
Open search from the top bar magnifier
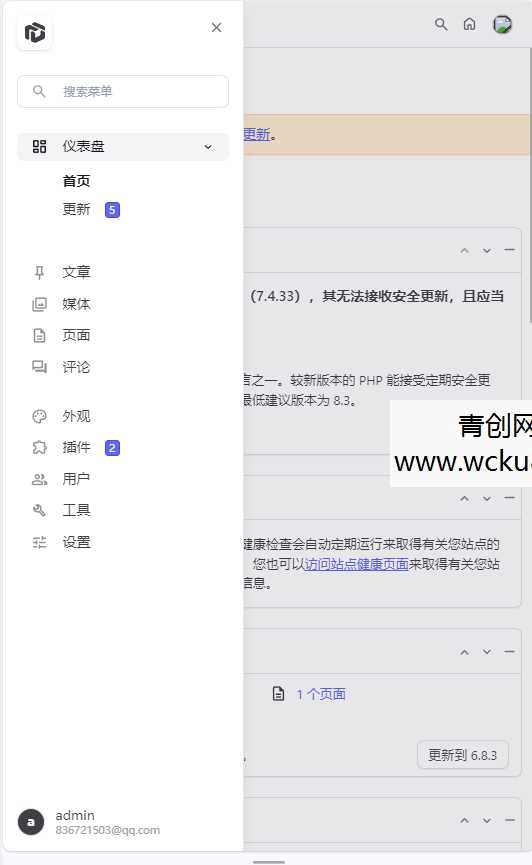coord(441,24)
